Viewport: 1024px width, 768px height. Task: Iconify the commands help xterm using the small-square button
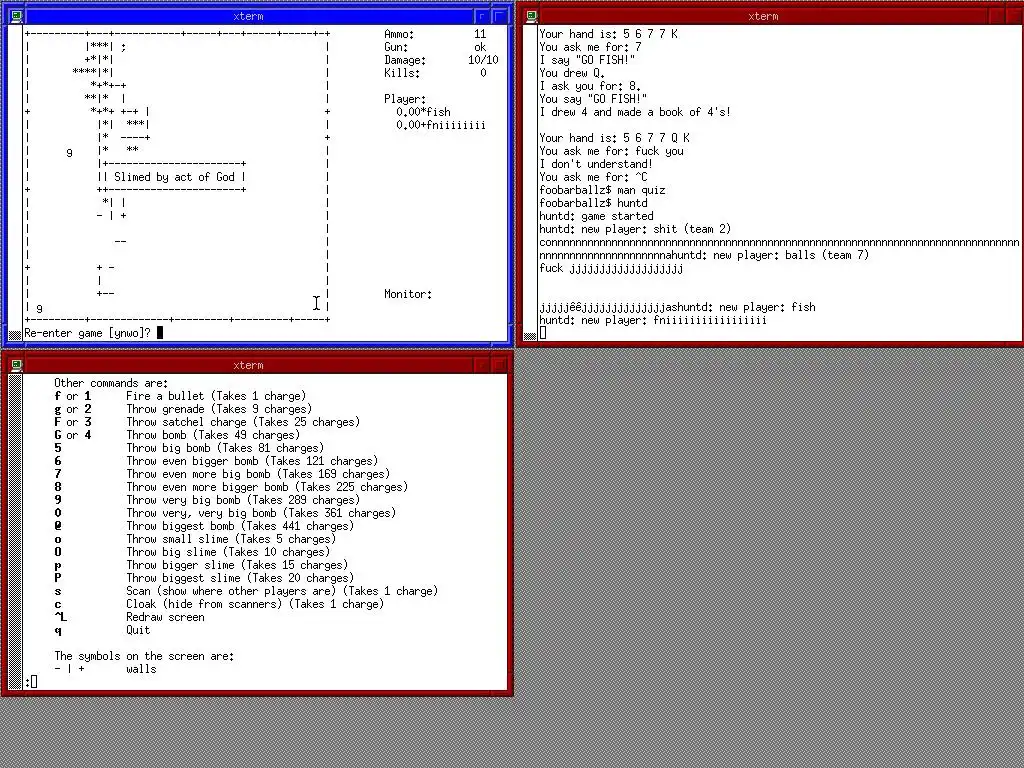point(482,365)
